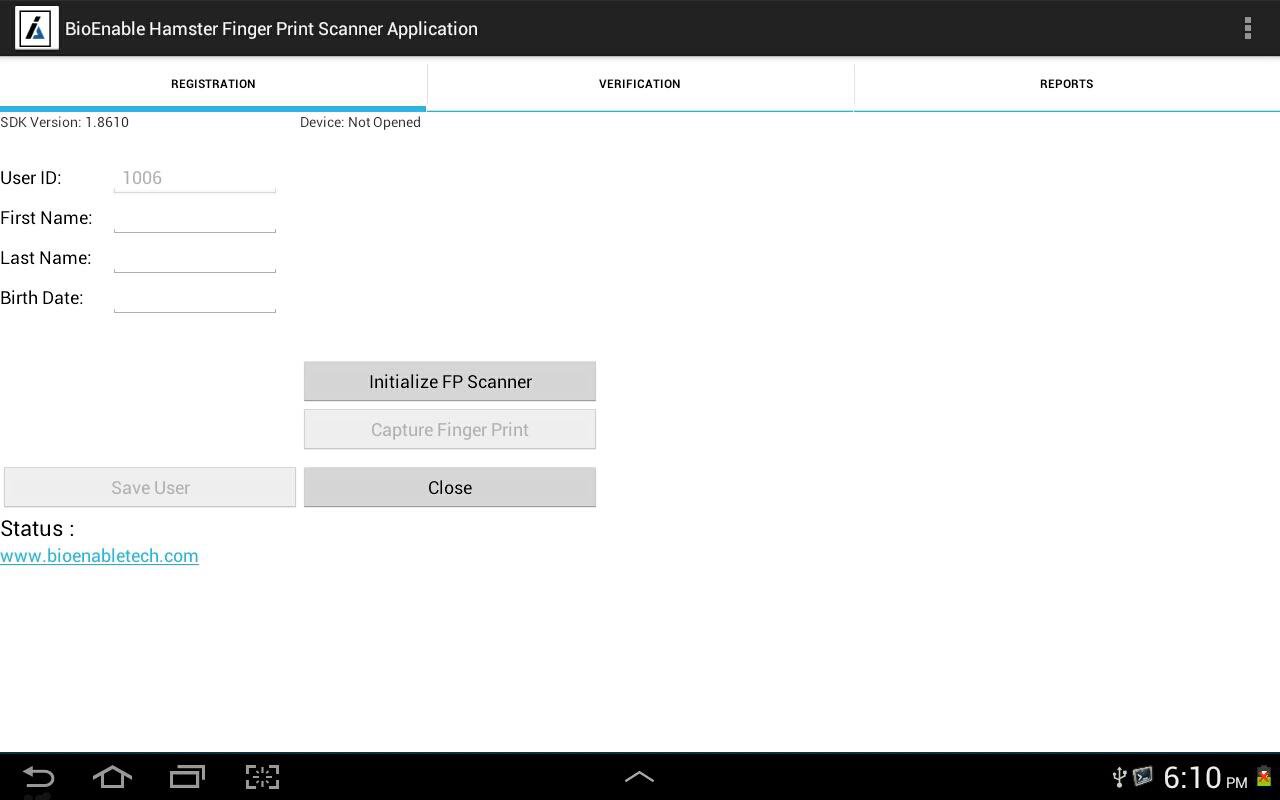Click the Capture Finger Print button
Image resolution: width=1280 pixels, height=800 pixels.
tap(450, 429)
